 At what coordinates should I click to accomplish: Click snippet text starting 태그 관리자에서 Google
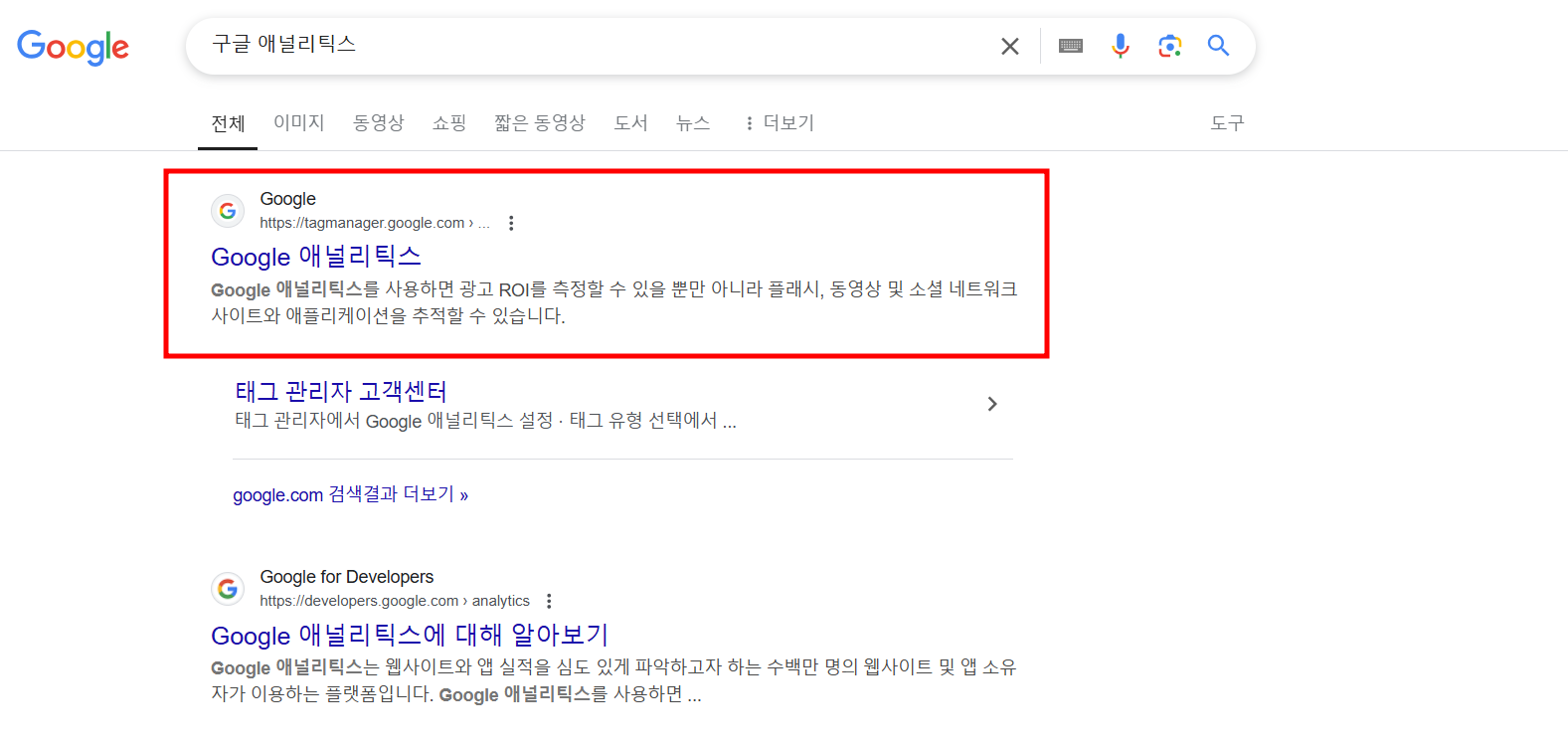pyautogui.click(x=485, y=421)
